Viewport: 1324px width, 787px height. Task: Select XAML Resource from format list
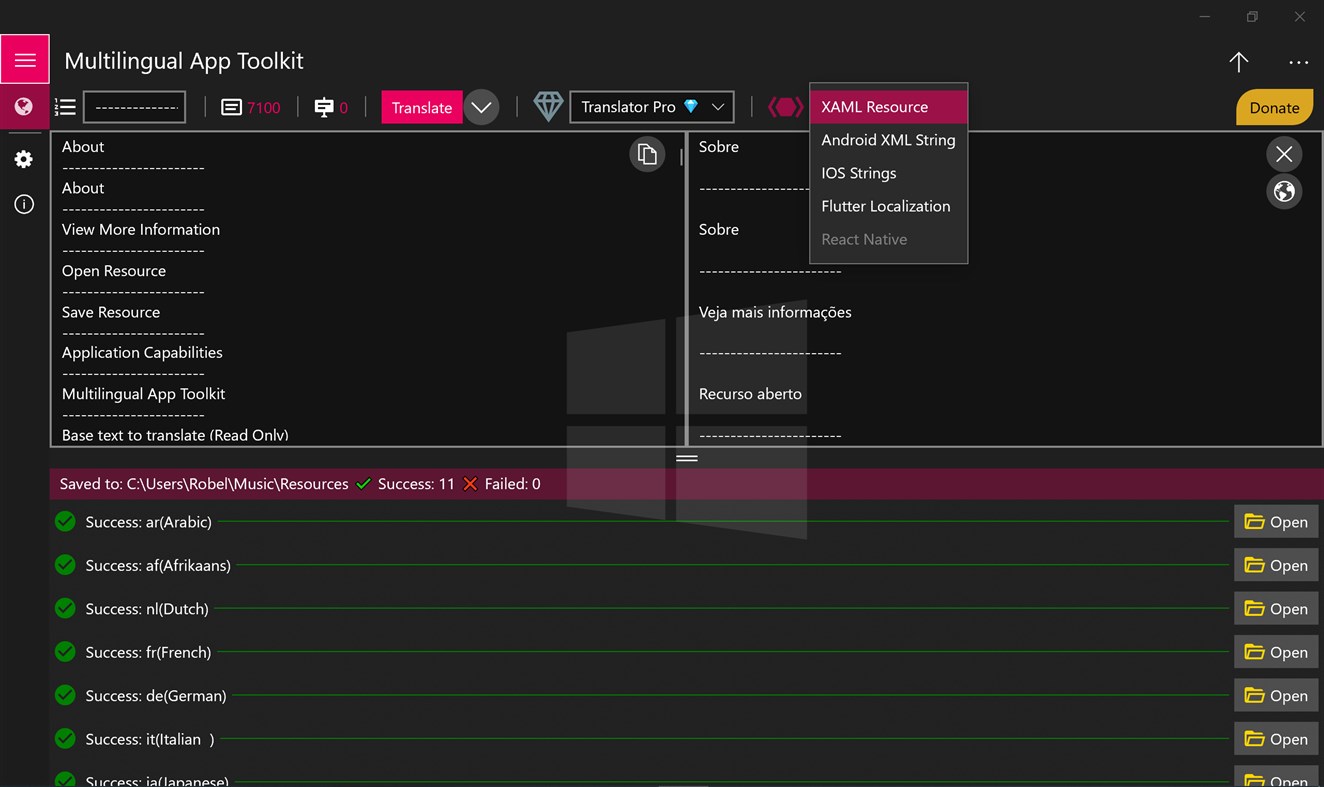pos(888,107)
